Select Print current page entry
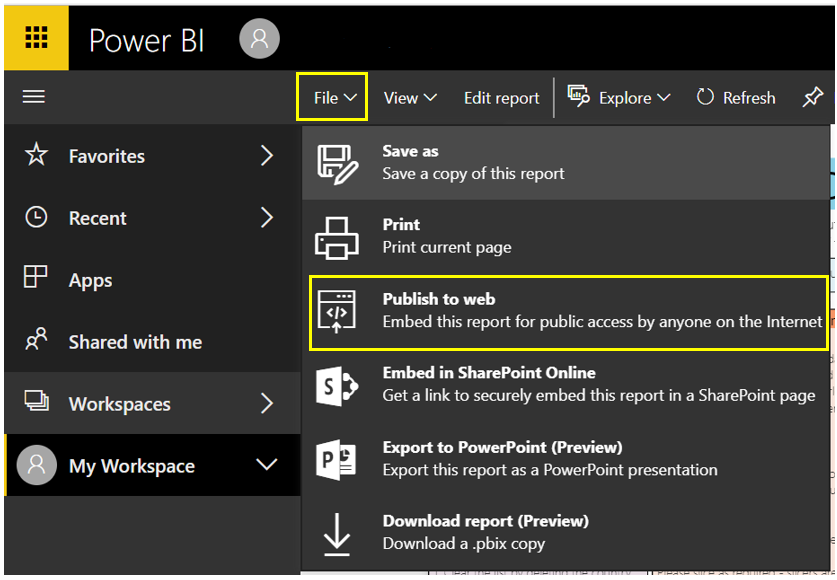Image resolution: width=837 pixels, height=580 pixels. point(565,237)
